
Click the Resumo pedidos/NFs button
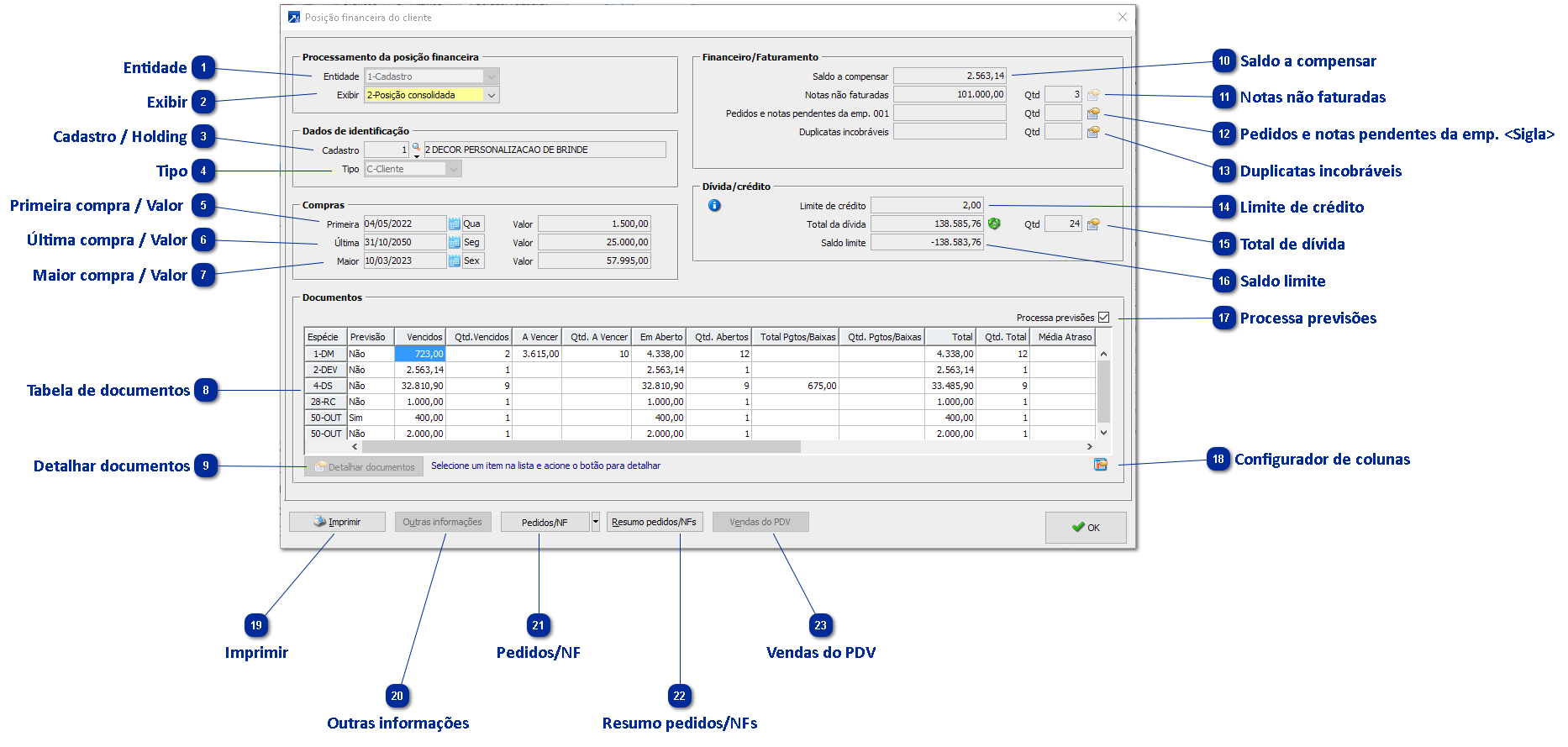654,522
